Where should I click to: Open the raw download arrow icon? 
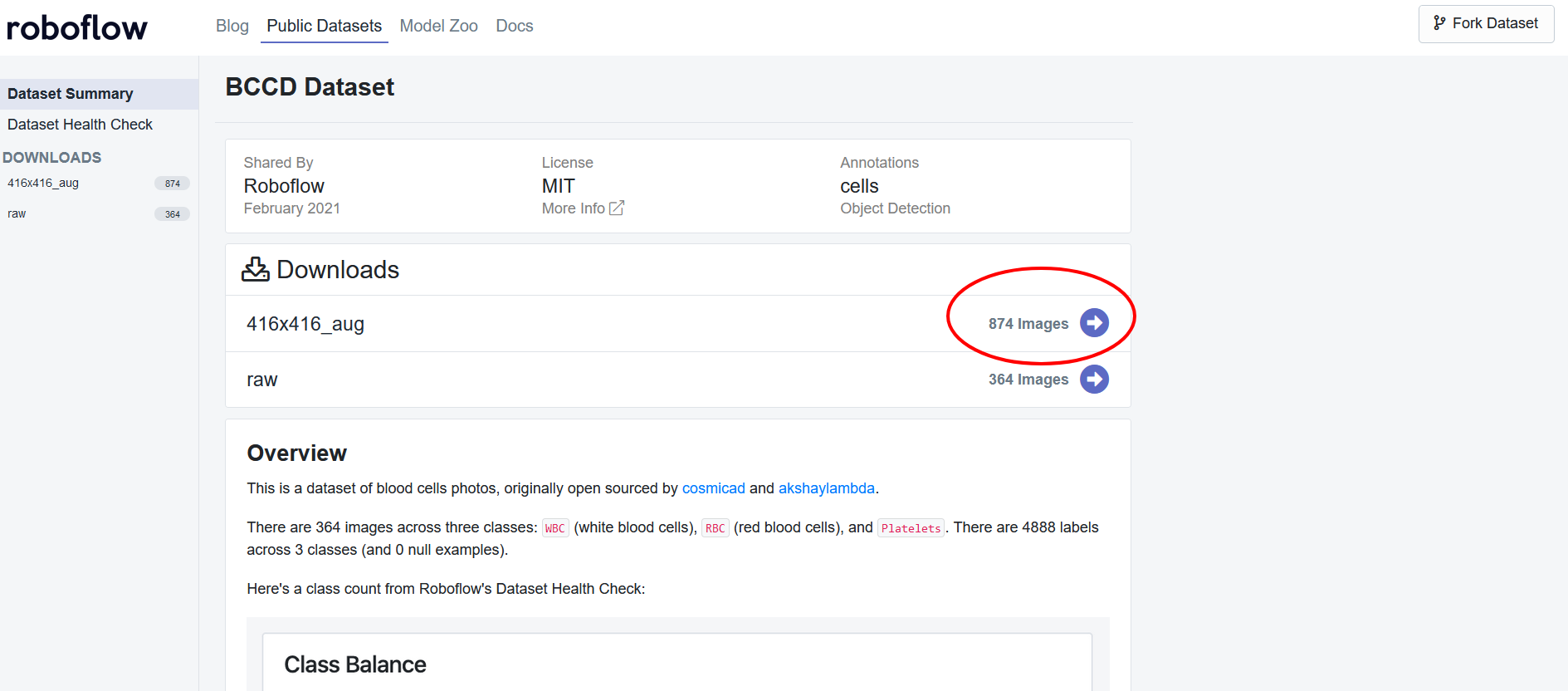click(1094, 380)
